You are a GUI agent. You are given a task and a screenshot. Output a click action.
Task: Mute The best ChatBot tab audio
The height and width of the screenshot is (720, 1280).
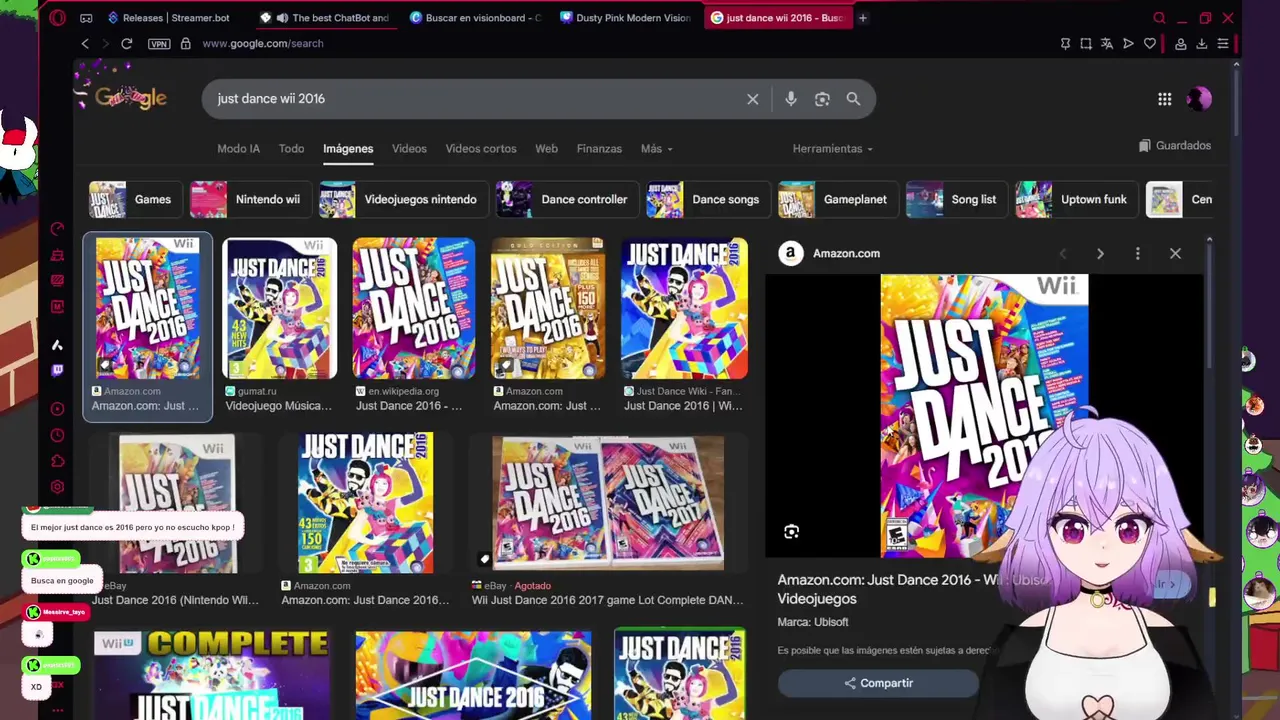click(283, 18)
